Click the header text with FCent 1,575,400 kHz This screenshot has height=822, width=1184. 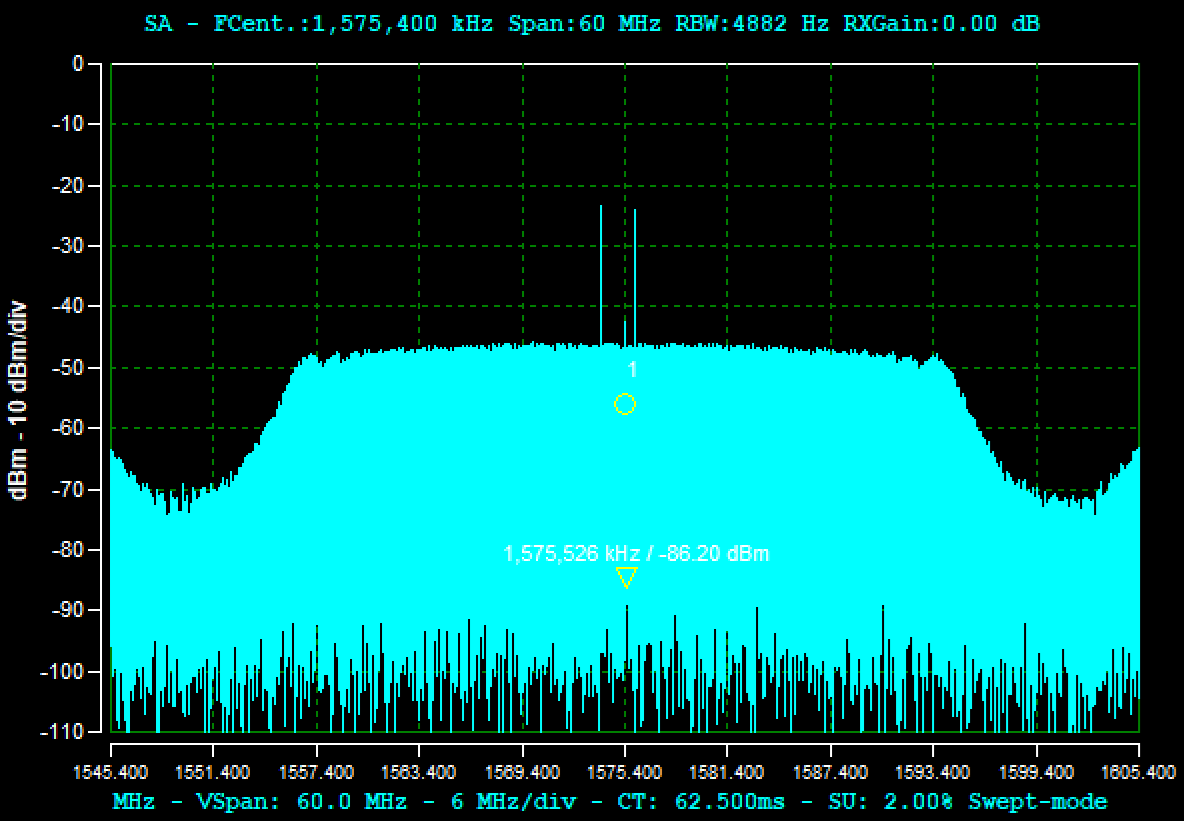[592, 24]
